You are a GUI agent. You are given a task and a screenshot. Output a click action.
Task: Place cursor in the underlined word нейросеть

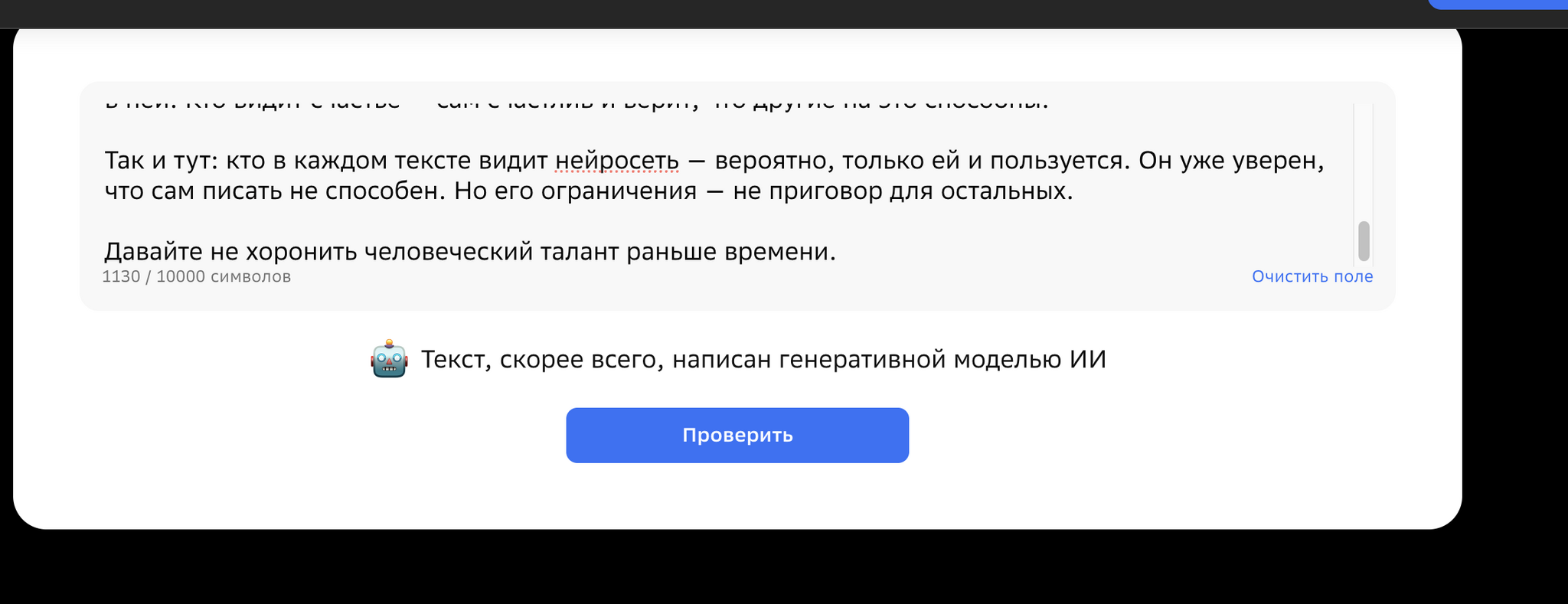pyautogui.click(x=617, y=161)
